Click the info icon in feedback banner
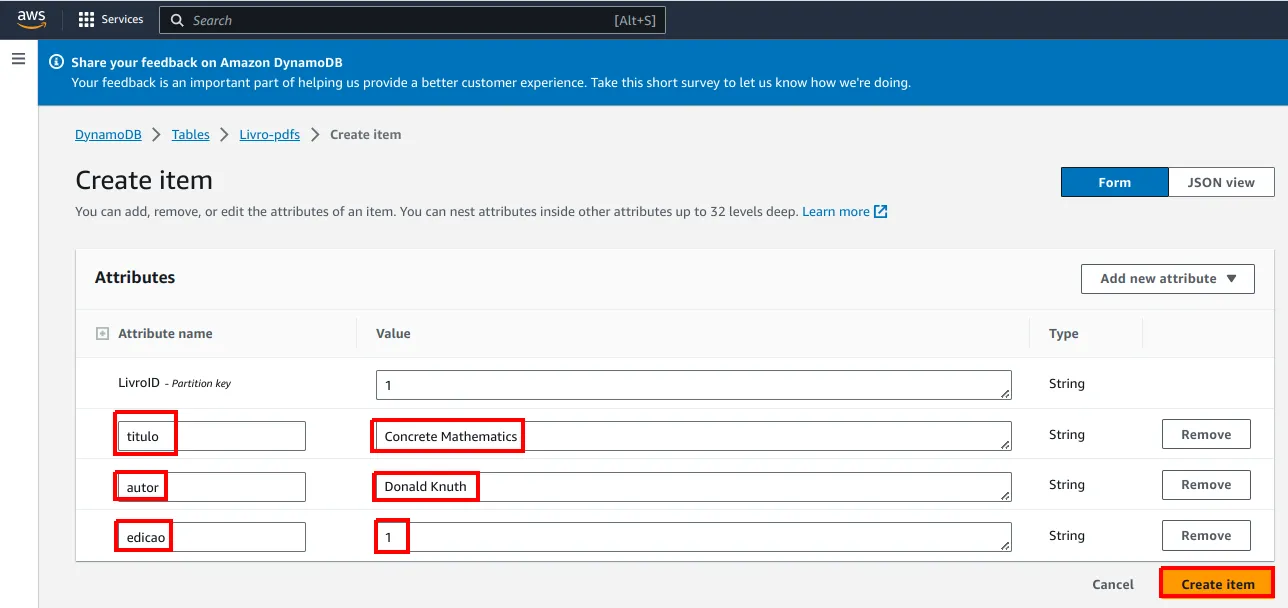This screenshot has width=1288, height=608. tap(56, 62)
